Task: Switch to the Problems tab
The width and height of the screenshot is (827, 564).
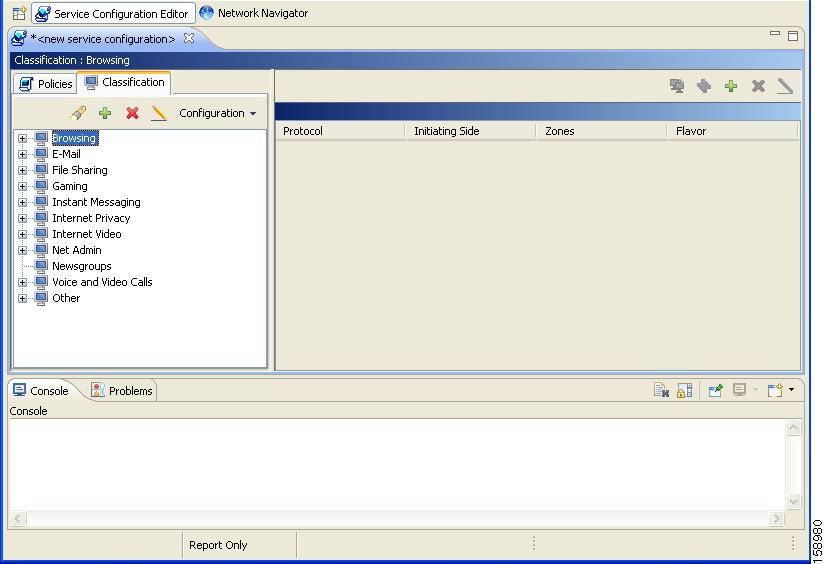Action: click(x=122, y=391)
